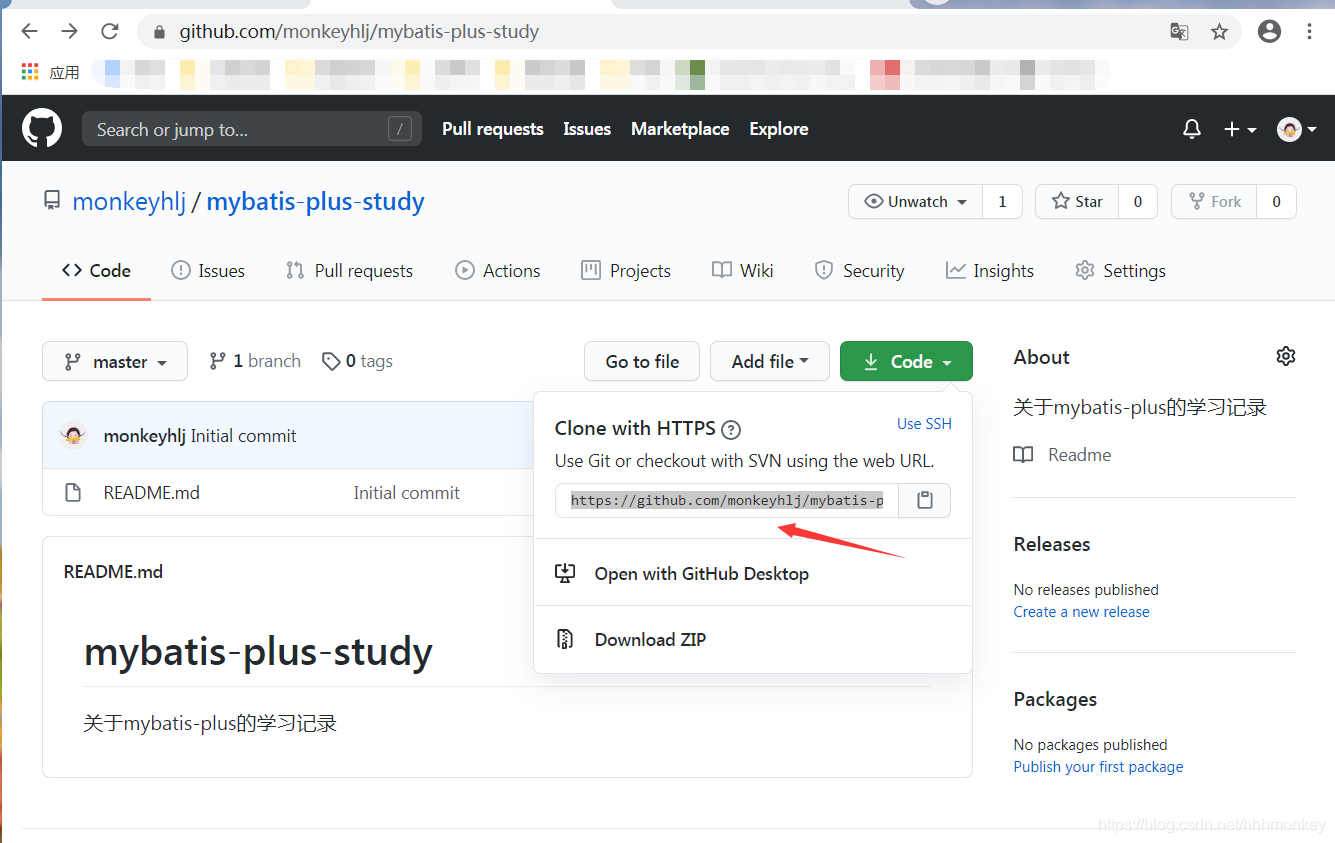Open the plus create-new menu
This screenshot has width=1335, height=843.
(1240, 129)
